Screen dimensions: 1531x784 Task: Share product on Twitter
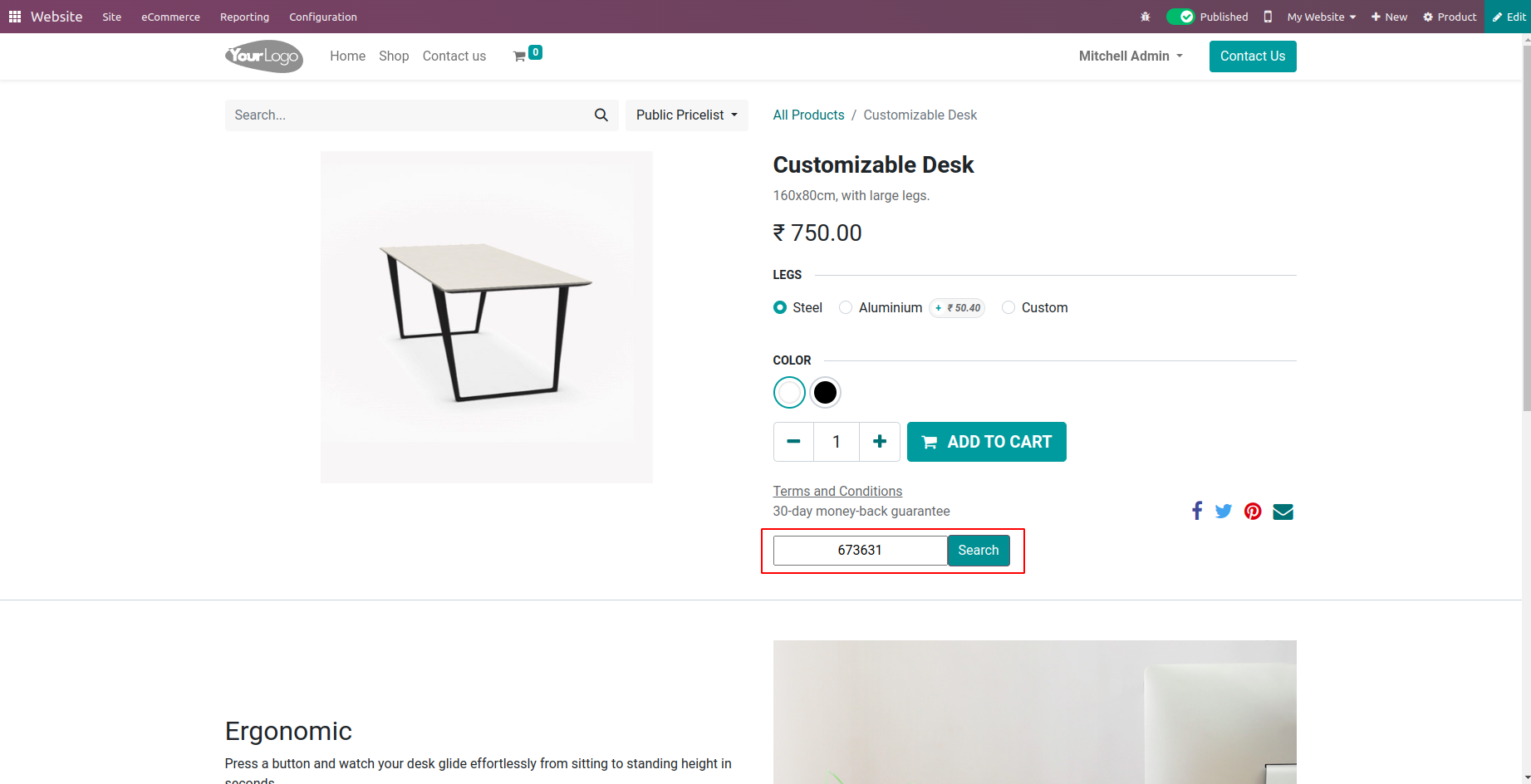(x=1224, y=511)
